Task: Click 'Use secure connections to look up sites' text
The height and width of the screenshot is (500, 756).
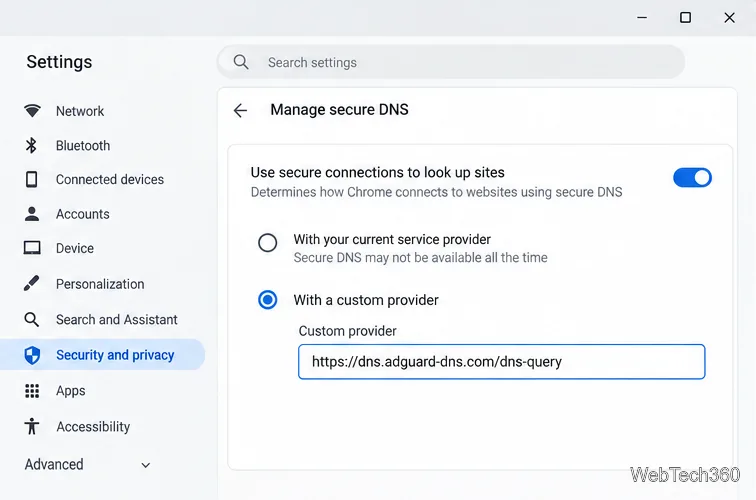Action: [378, 172]
